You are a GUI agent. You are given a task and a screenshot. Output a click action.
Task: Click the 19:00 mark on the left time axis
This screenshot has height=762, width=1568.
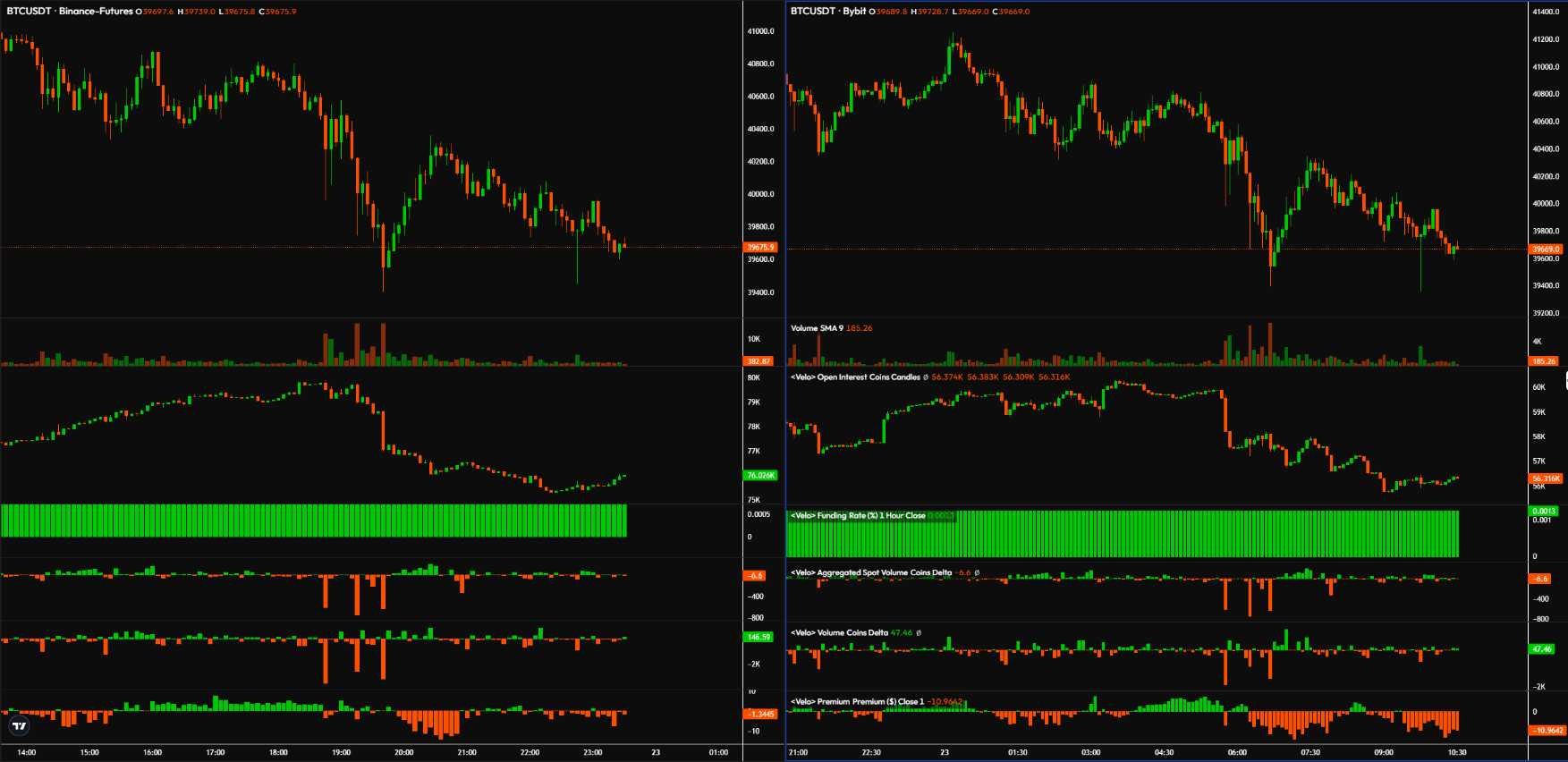341,753
